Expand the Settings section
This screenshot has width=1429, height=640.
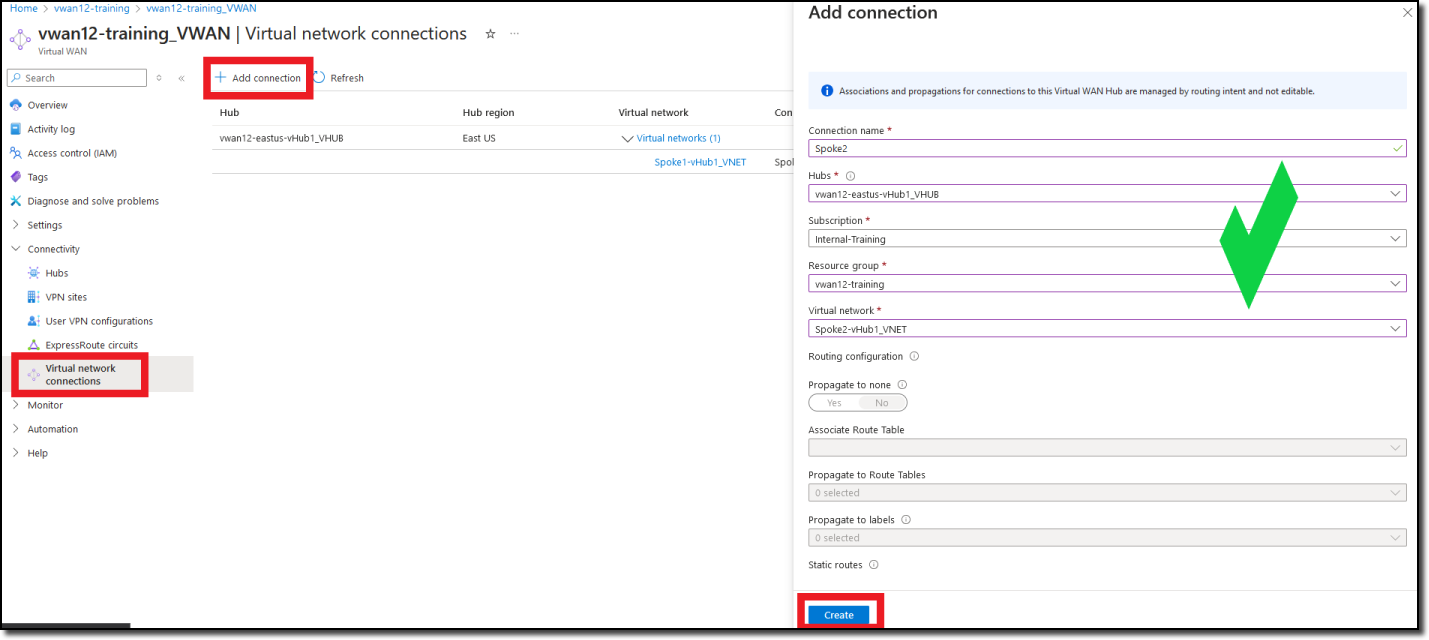point(16,225)
